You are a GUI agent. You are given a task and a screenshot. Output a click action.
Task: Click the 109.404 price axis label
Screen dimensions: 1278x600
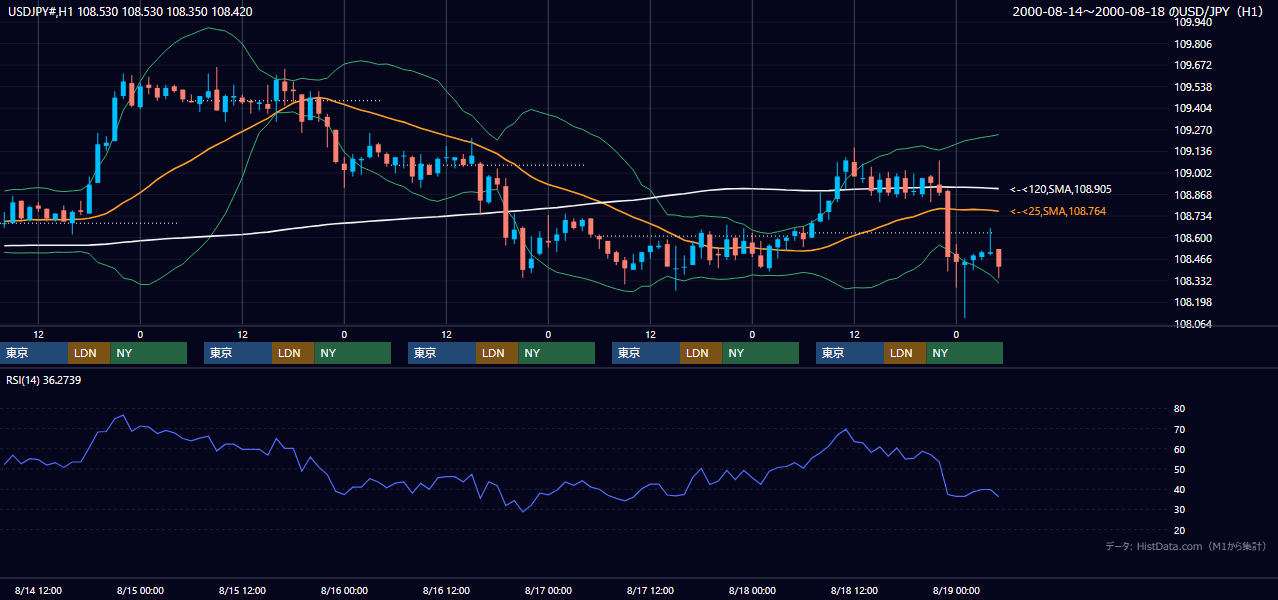pyautogui.click(x=1194, y=108)
